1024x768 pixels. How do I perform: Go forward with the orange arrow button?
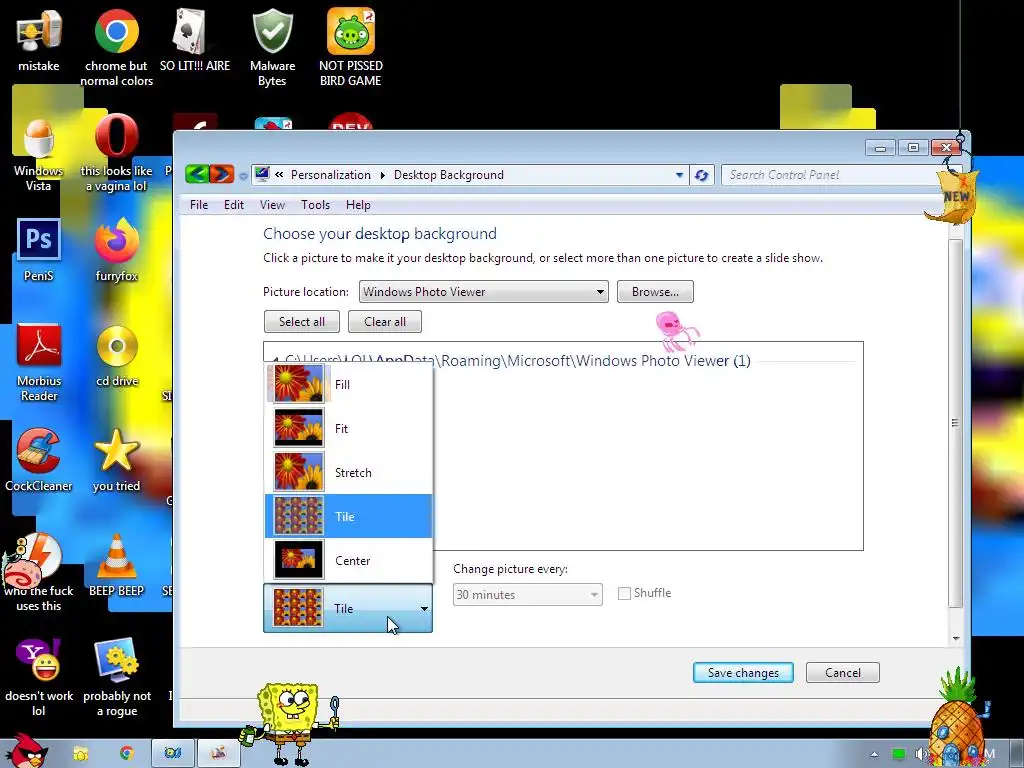coord(222,174)
